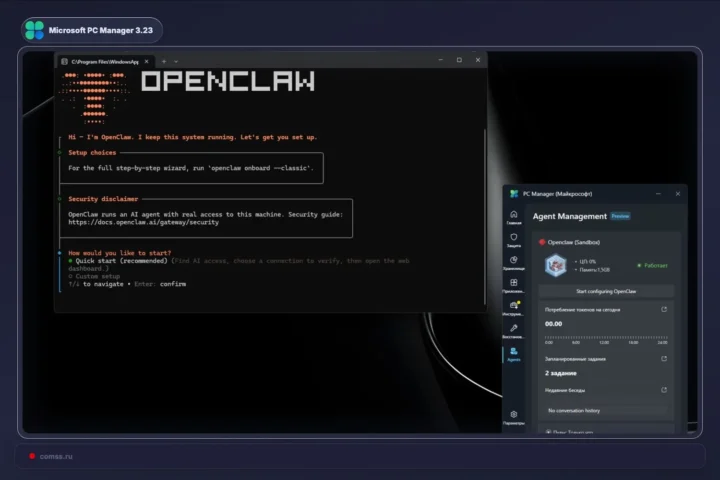
Task: Click the terminal vertical scrollbar
Action: coord(485,216)
